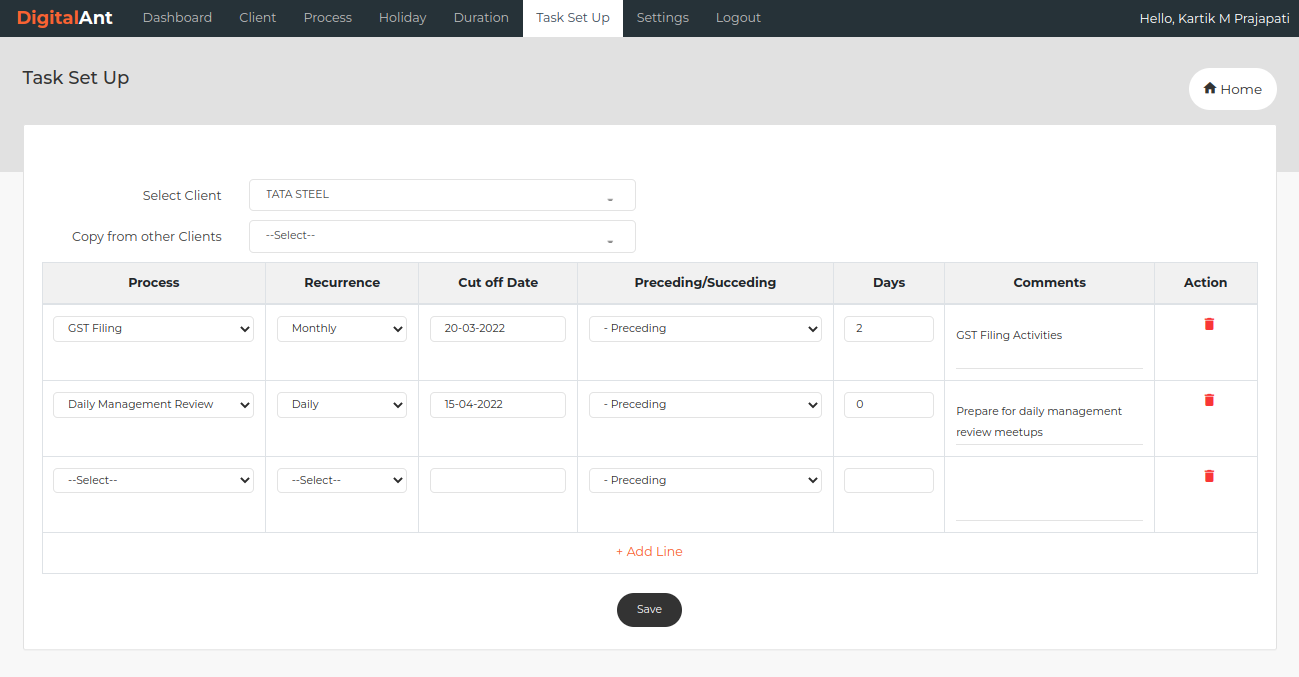Click trash icon on the empty third row
Screen dimensions: 1299x677
(1209, 476)
